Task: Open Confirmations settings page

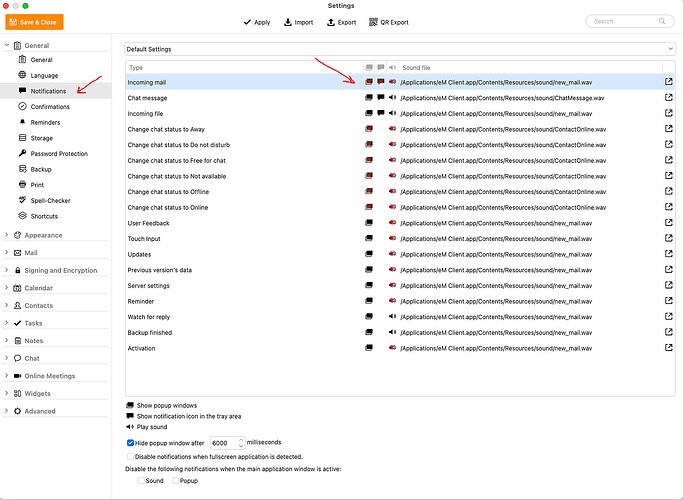Action: (50, 107)
